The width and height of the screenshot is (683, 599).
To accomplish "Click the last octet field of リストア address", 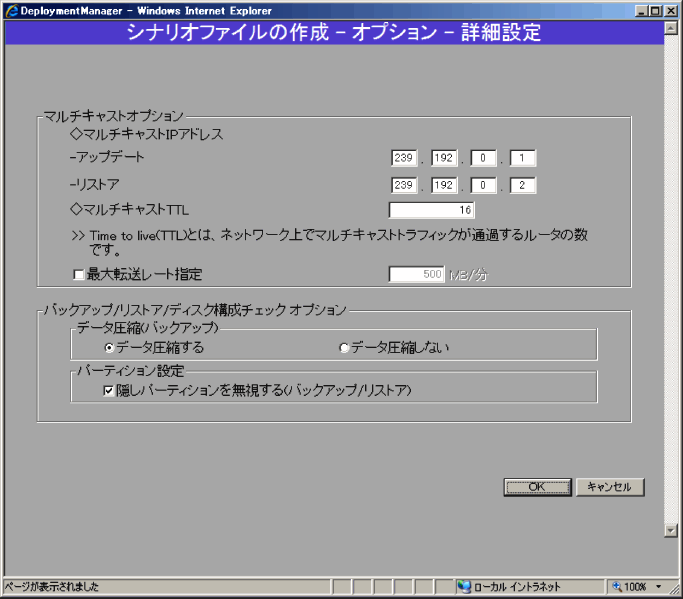I will point(523,185).
